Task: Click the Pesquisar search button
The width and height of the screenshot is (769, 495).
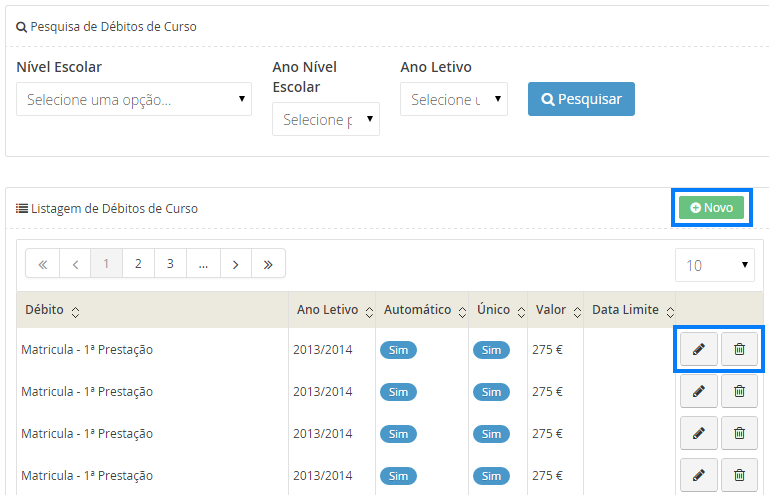Action: coord(581,99)
